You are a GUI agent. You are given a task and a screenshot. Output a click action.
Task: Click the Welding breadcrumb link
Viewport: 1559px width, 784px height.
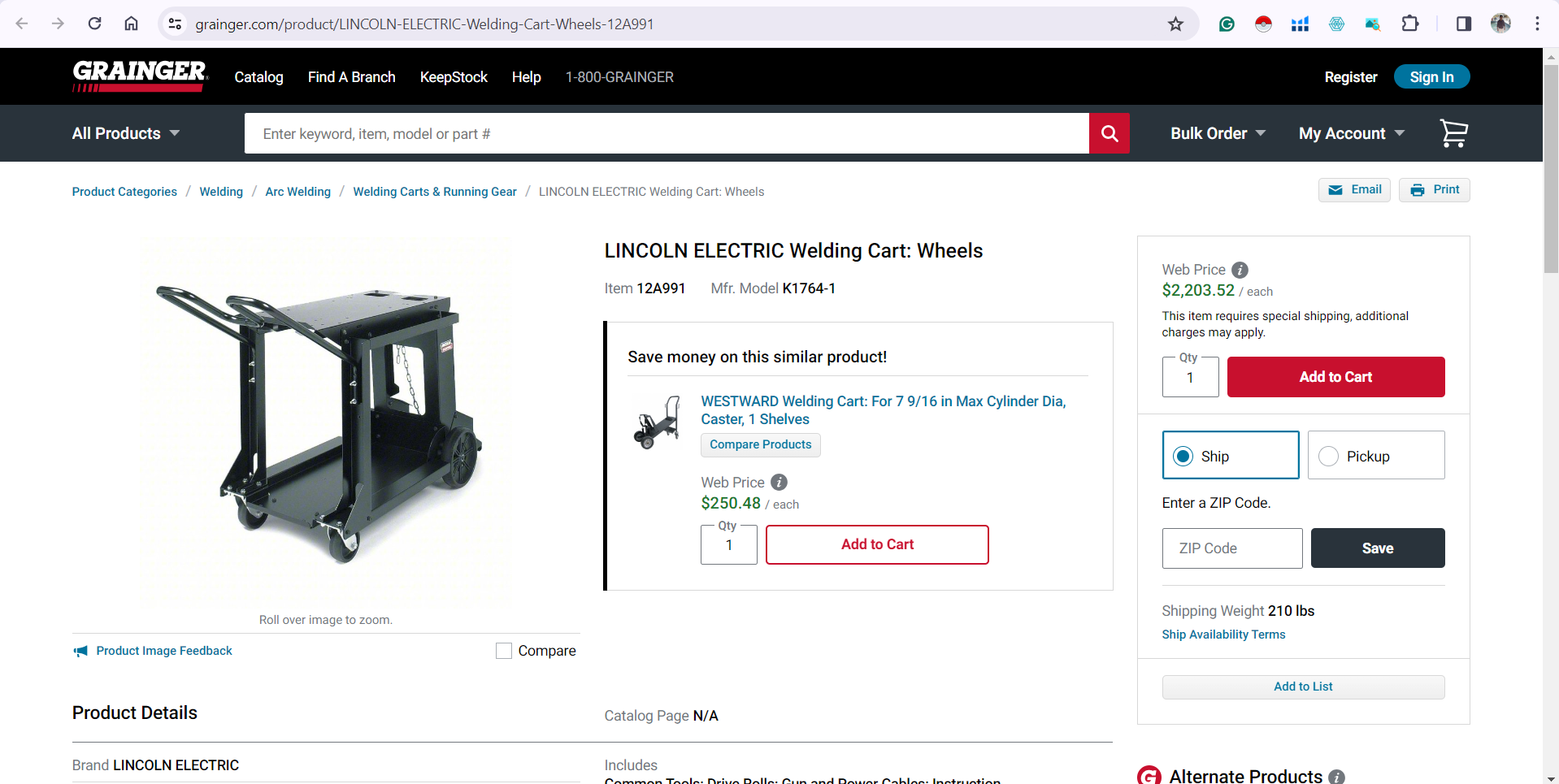(221, 192)
